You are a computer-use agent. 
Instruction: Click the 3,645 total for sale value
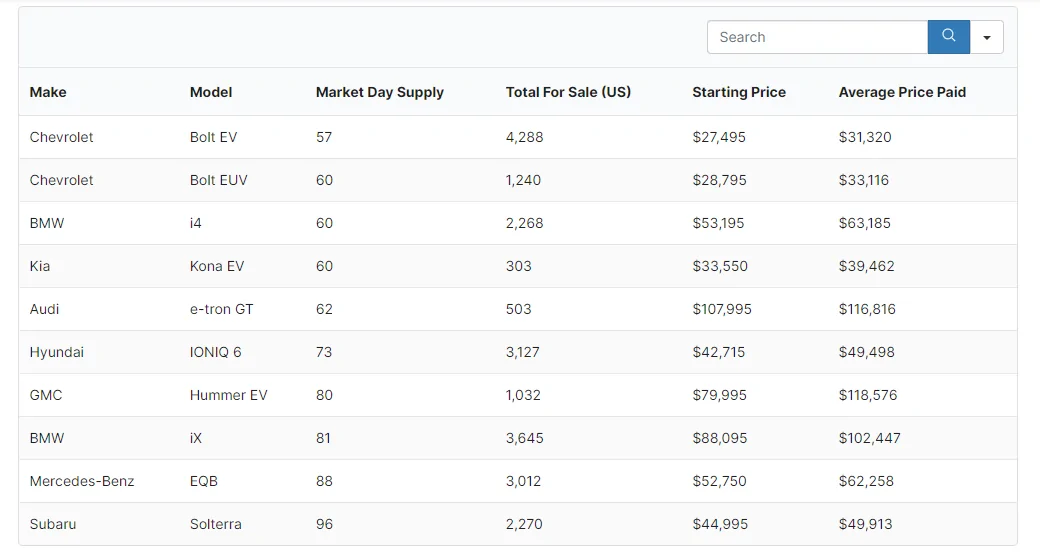click(x=525, y=439)
